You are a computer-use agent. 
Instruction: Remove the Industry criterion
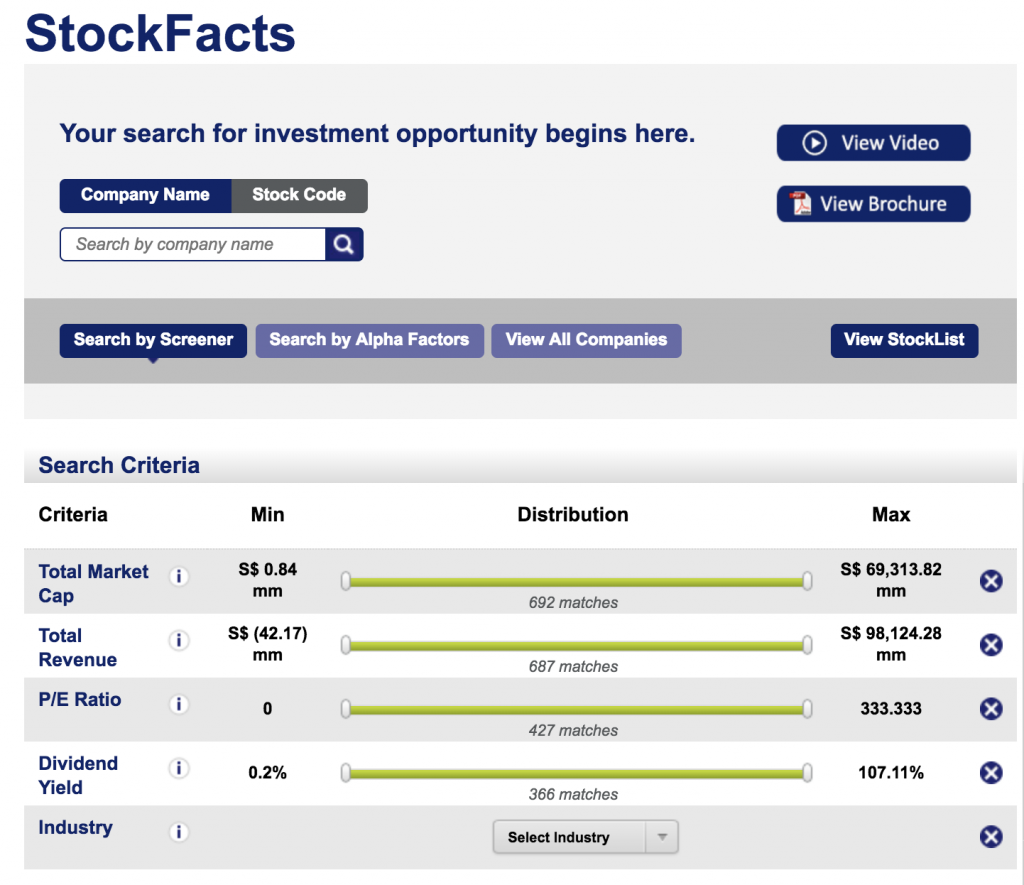991,837
